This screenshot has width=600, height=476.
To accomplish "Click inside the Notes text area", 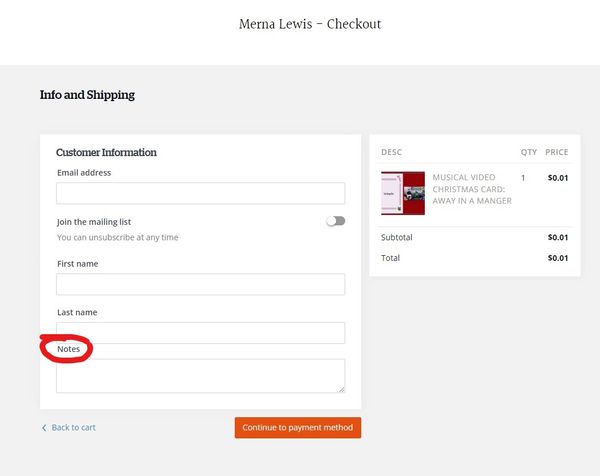I will coord(200,375).
